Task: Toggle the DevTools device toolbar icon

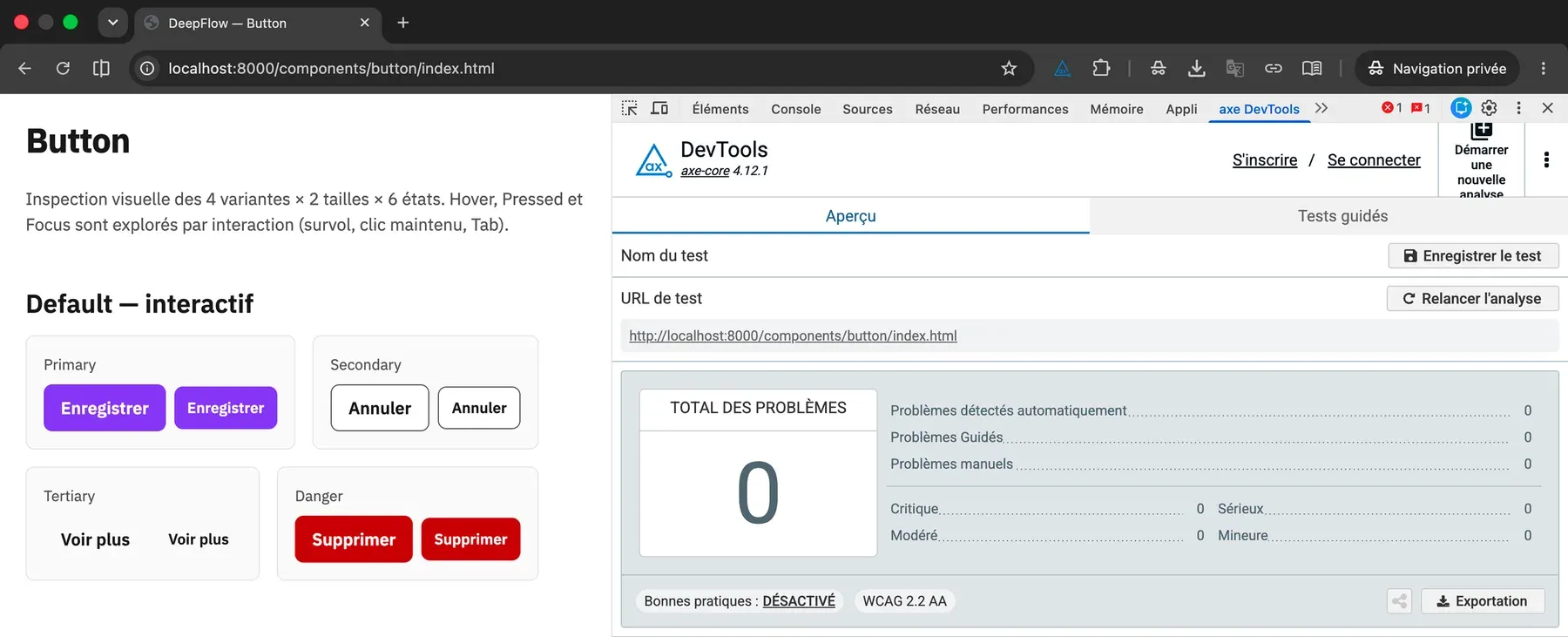Action: (659, 108)
